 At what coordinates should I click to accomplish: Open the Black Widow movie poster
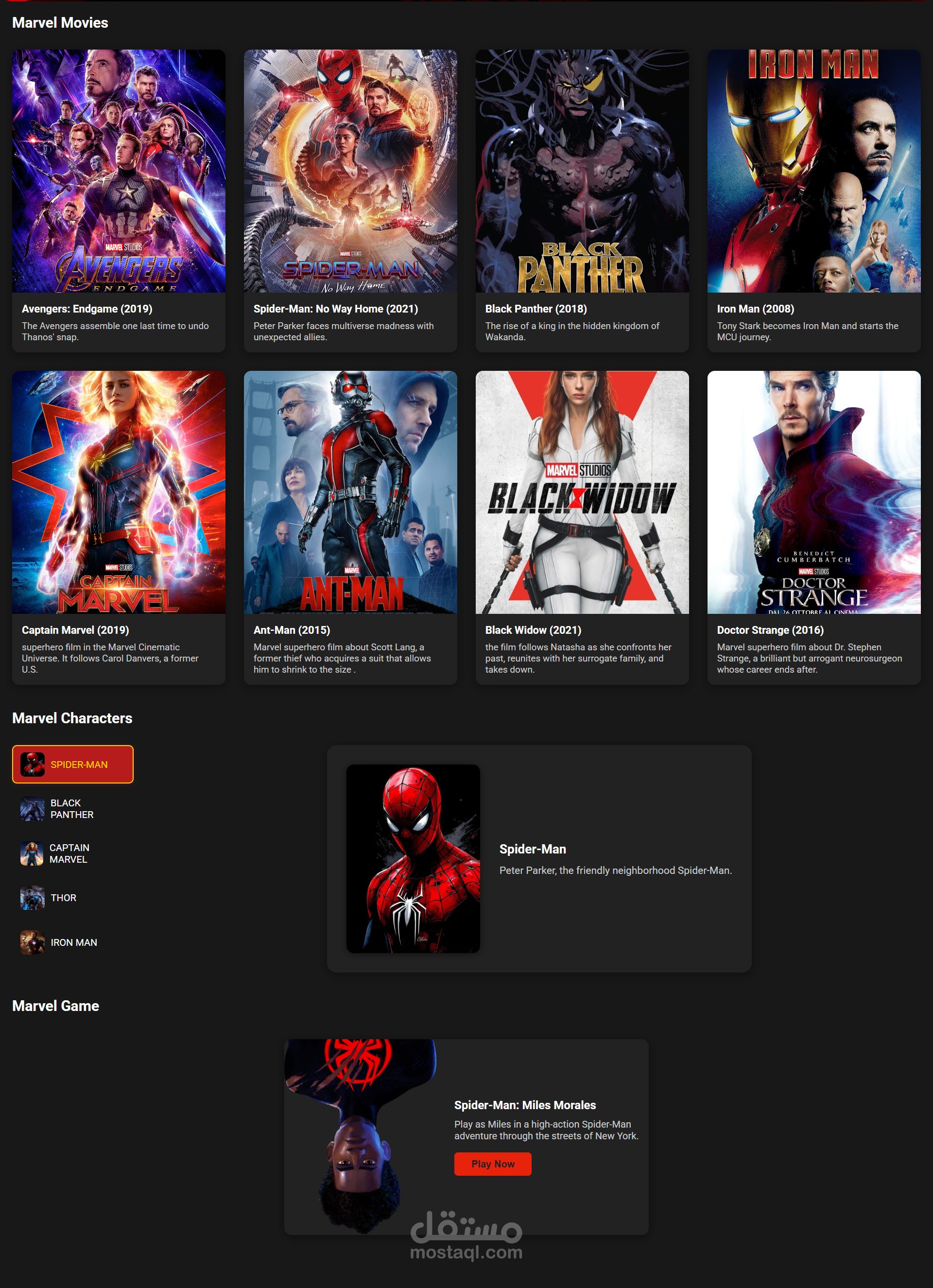point(582,492)
